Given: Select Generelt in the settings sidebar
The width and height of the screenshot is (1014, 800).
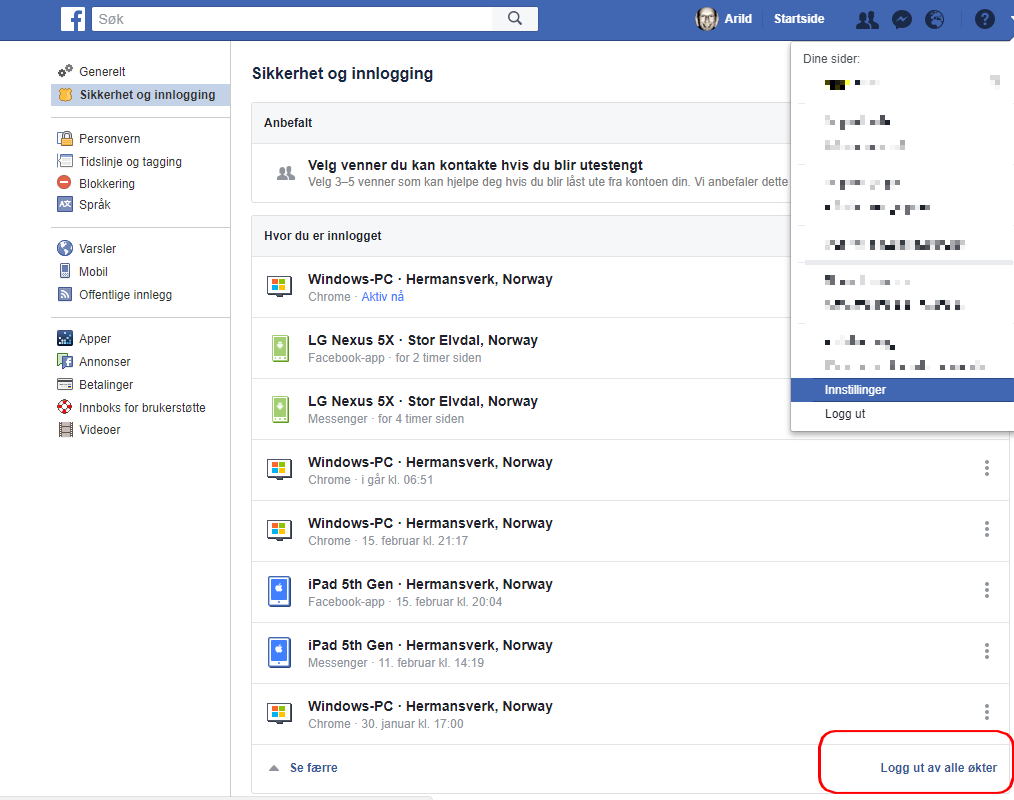Looking at the screenshot, I should 102,72.
